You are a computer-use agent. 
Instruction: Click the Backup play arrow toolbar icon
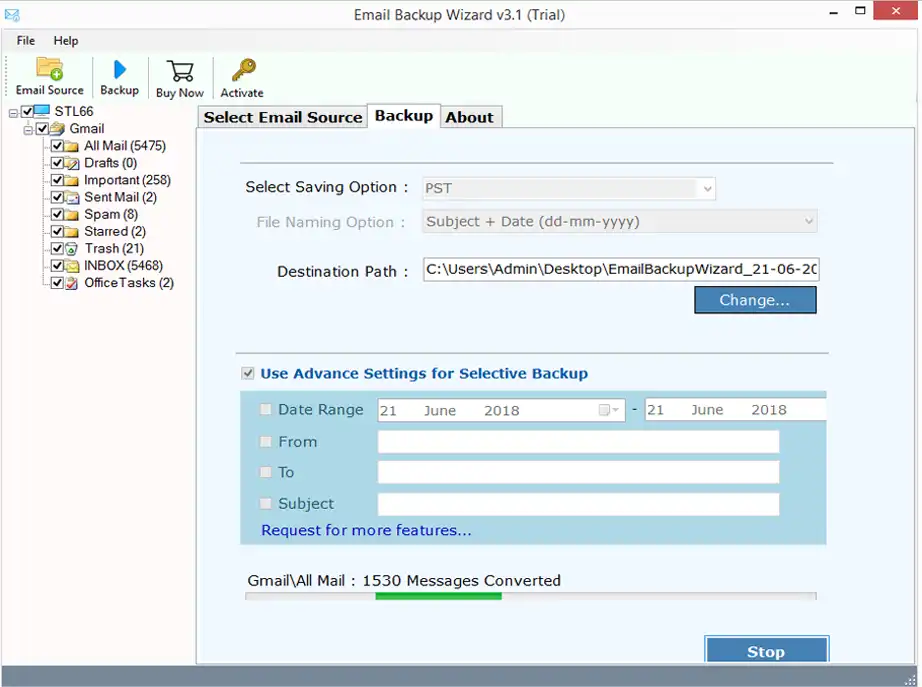(x=119, y=69)
